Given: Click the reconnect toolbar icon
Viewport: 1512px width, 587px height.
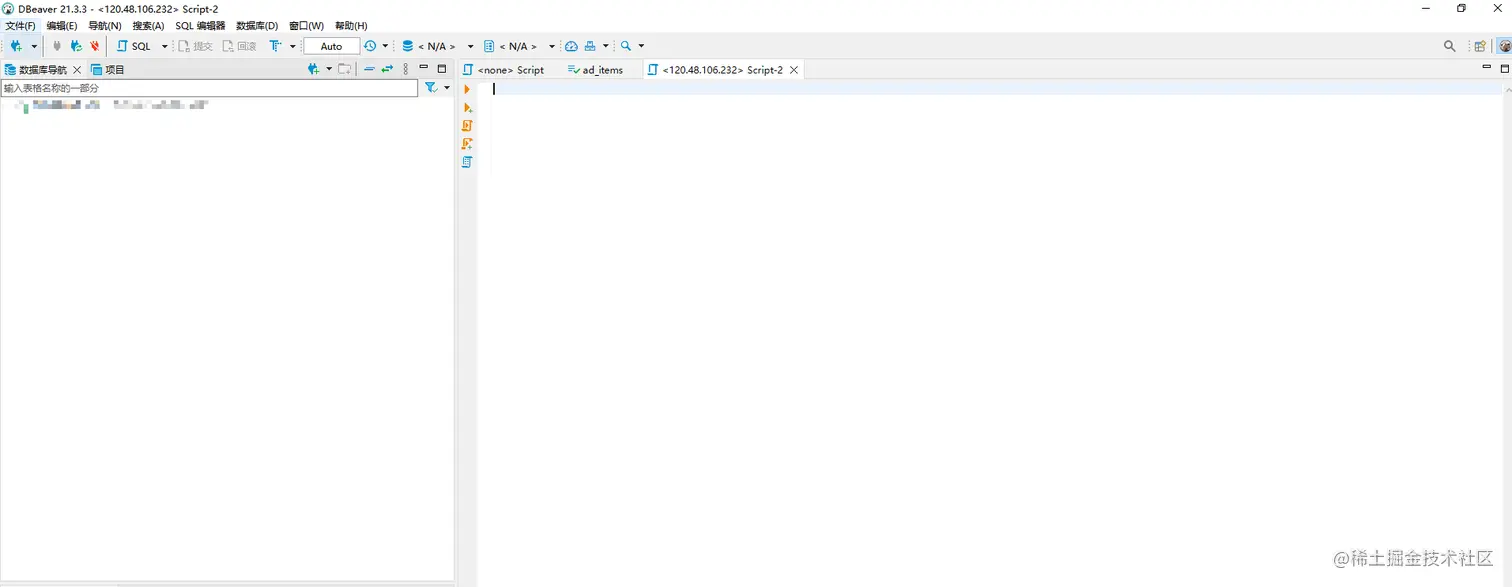Looking at the screenshot, I should (x=76, y=46).
